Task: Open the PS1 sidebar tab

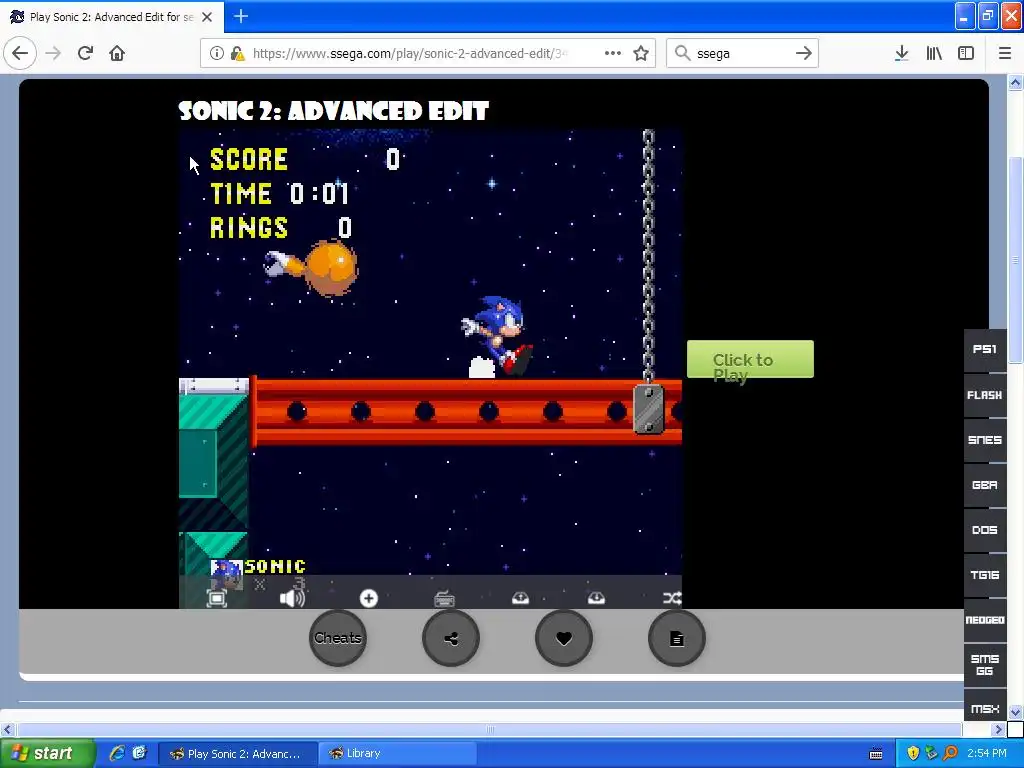Action: [x=985, y=349]
